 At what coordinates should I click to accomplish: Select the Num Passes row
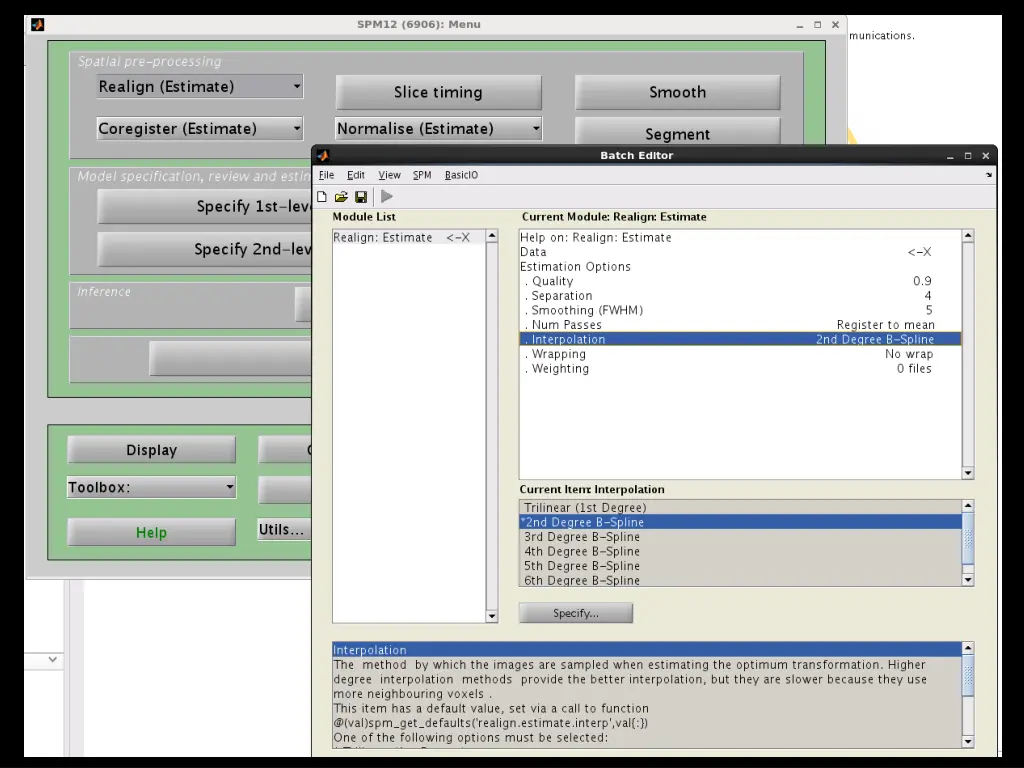[740, 325]
